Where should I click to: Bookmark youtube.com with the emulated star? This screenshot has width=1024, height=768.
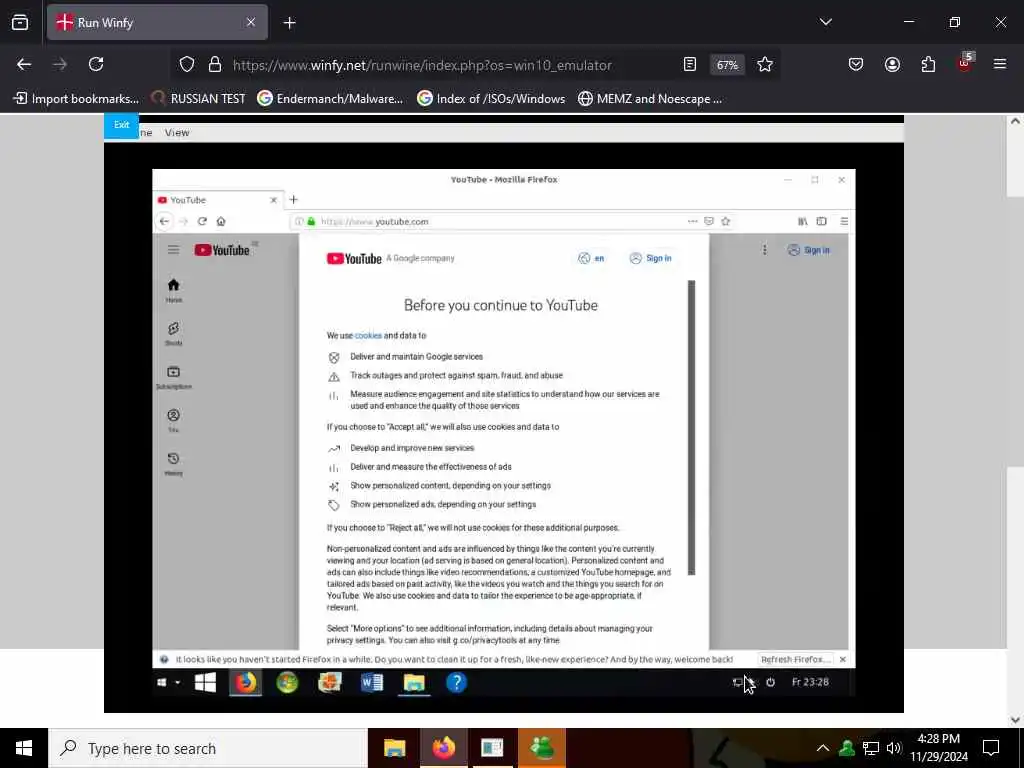(726, 221)
